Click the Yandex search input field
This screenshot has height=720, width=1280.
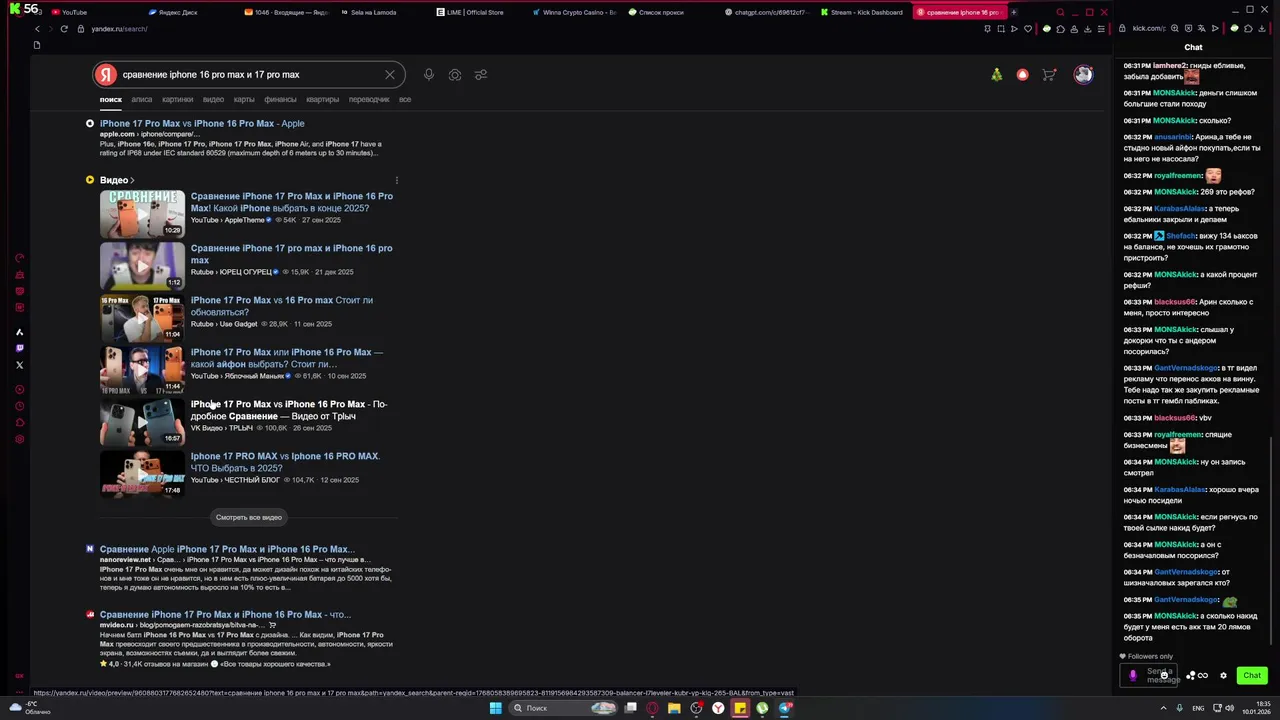[x=250, y=75]
